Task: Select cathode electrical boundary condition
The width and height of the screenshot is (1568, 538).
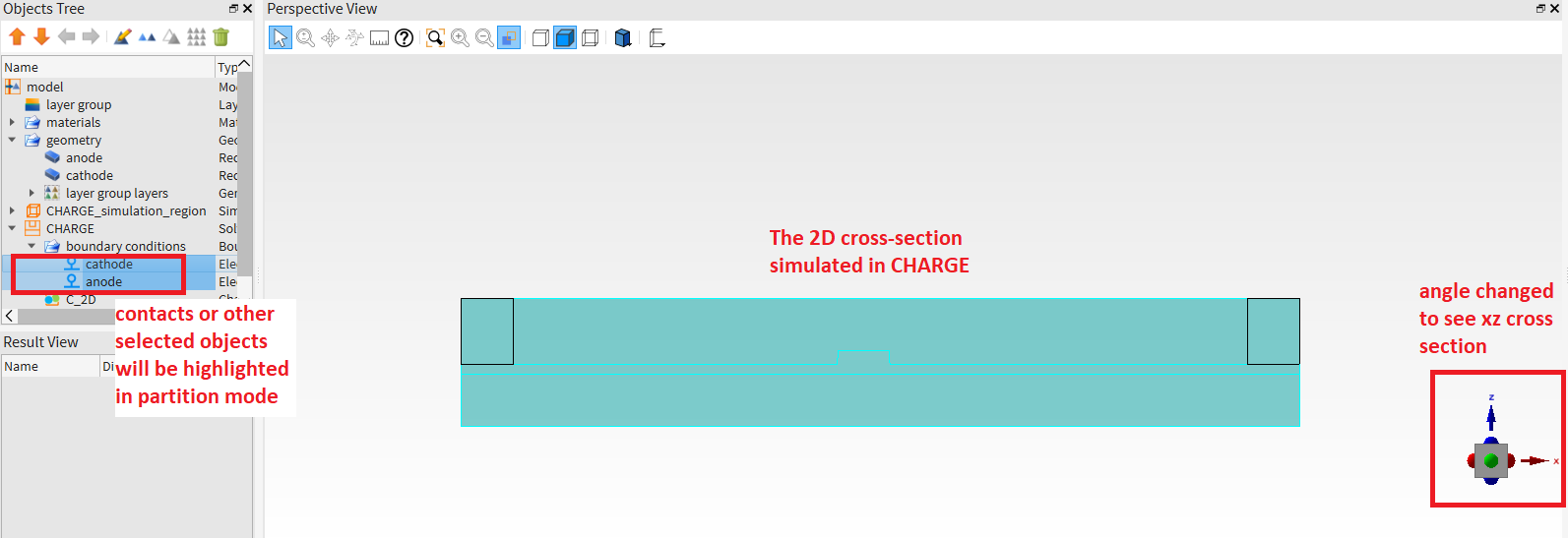Action: pos(108,264)
